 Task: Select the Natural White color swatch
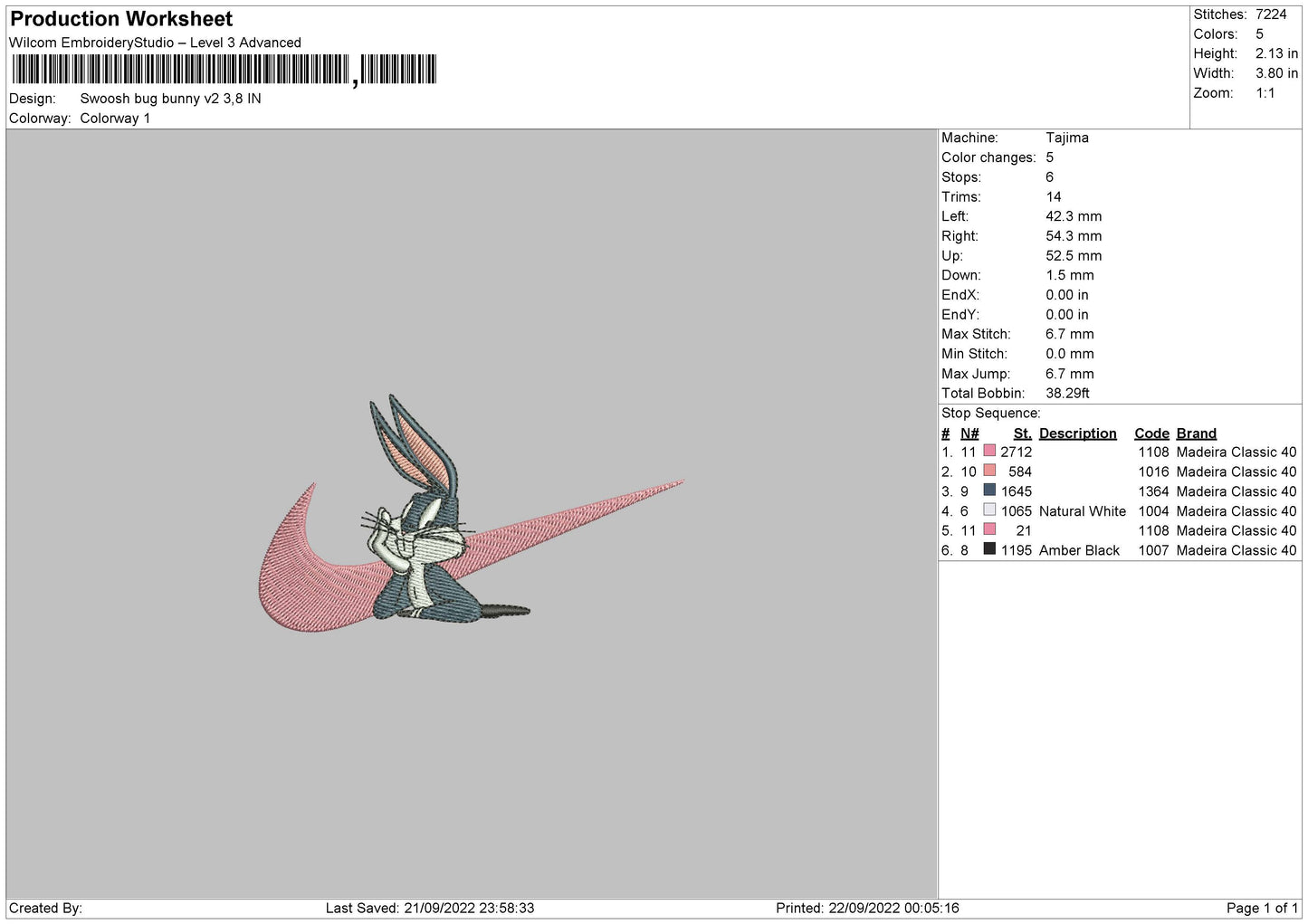pos(989,510)
